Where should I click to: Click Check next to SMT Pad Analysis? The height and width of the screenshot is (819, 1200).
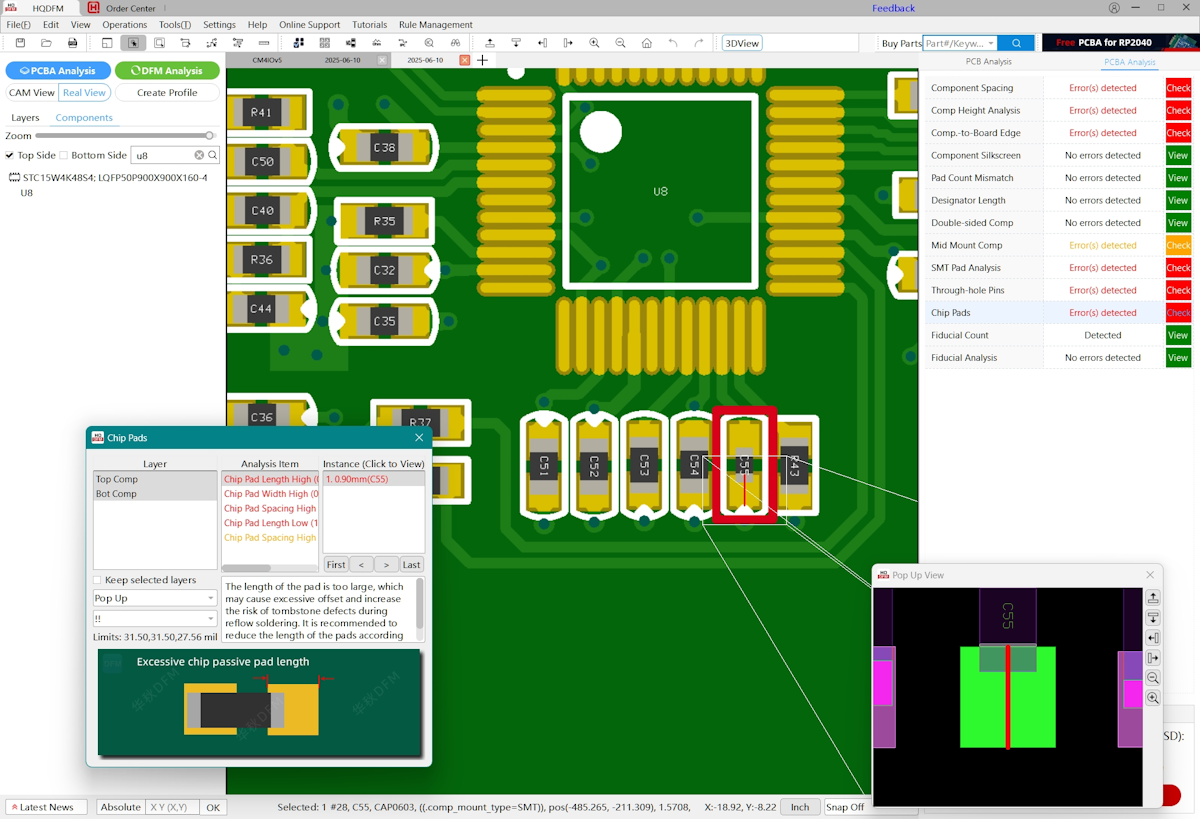(x=1178, y=267)
